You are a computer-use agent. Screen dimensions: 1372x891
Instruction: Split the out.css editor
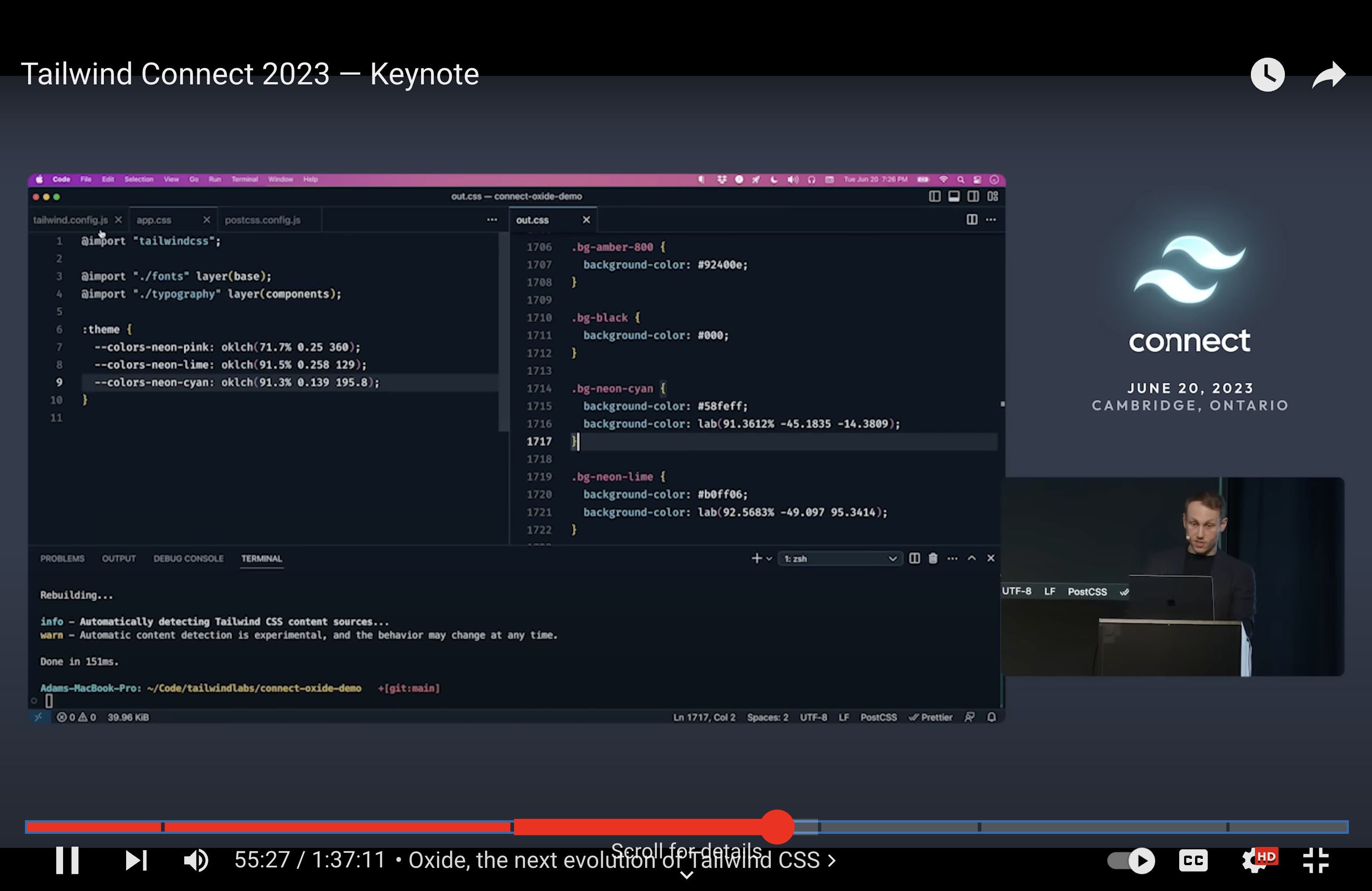click(972, 220)
